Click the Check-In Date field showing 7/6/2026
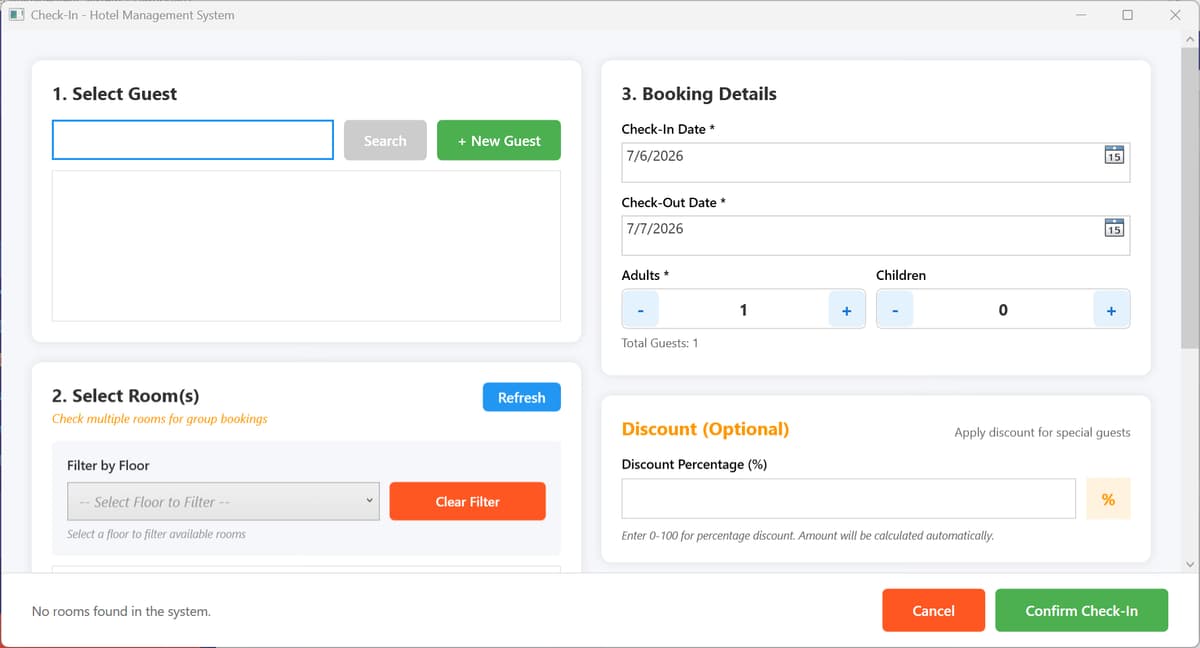 (x=876, y=162)
